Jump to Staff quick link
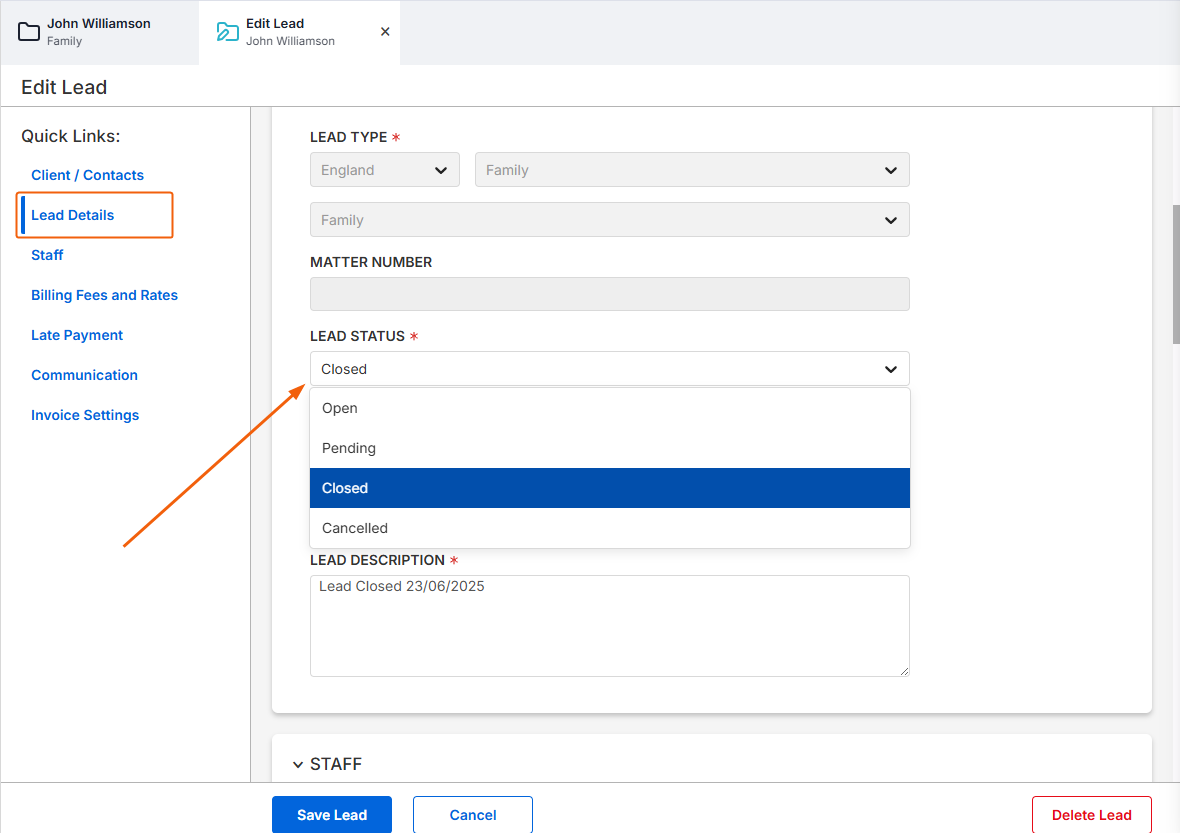Image resolution: width=1180 pixels, height=833 pixels. point(47,255)
